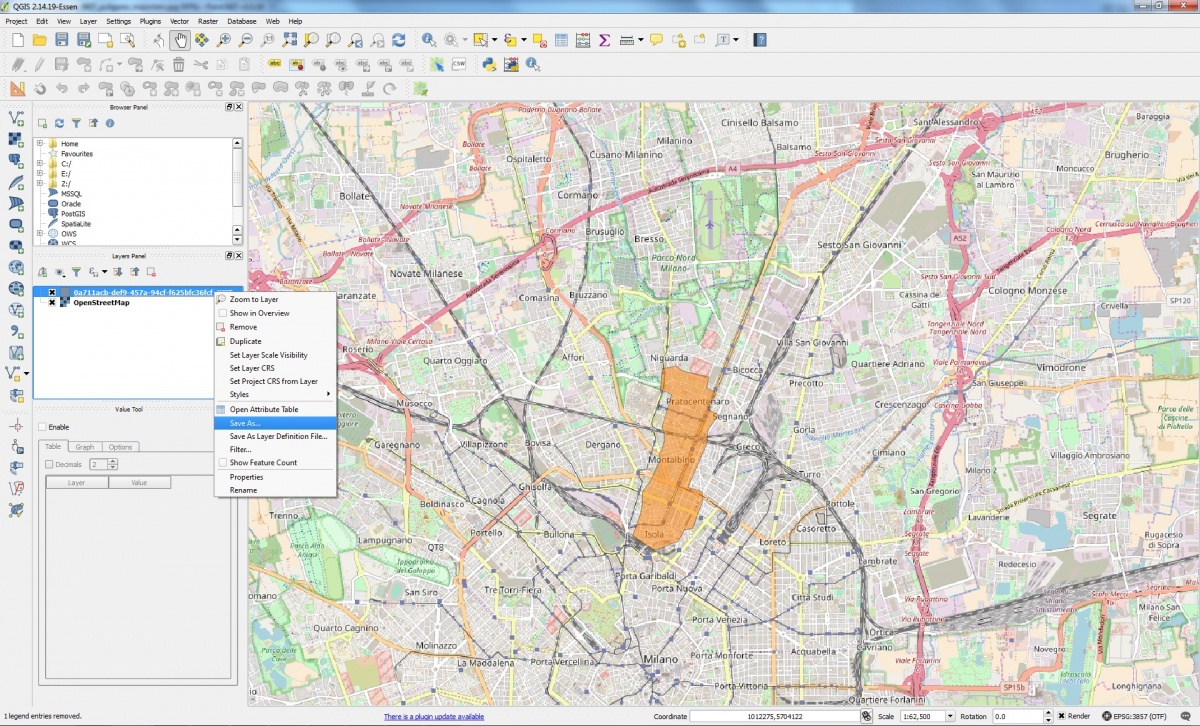Screen dimensions: 1200x726
Task: Click the Cut Features scissors icon
Action: pos(200,64)
